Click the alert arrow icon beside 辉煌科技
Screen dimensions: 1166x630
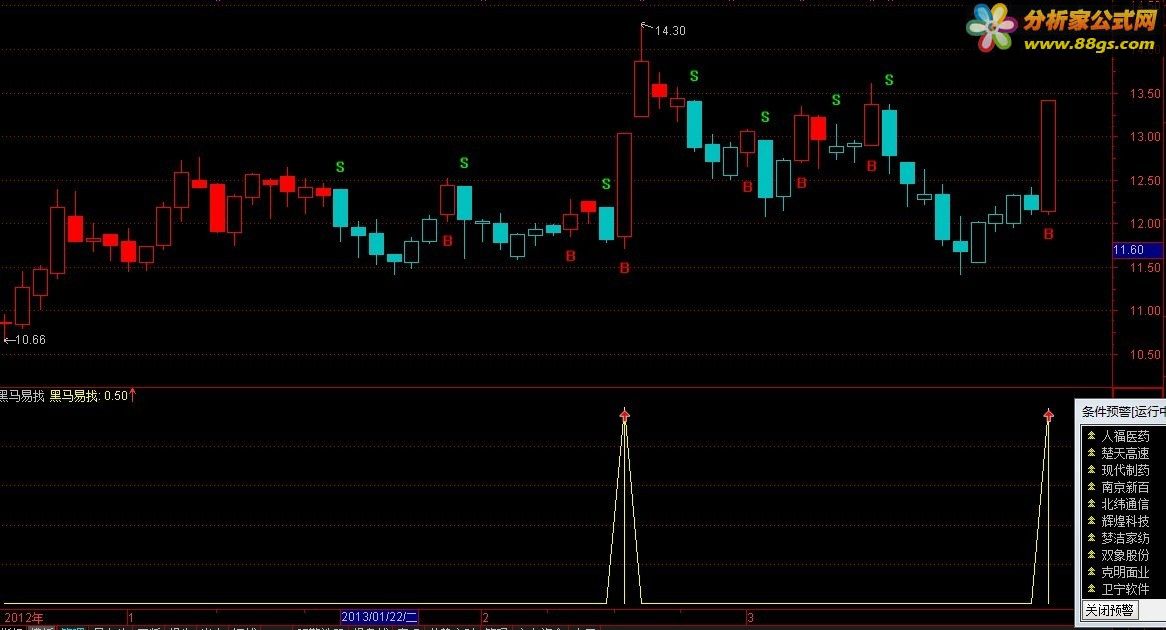tap(1091, 521)
